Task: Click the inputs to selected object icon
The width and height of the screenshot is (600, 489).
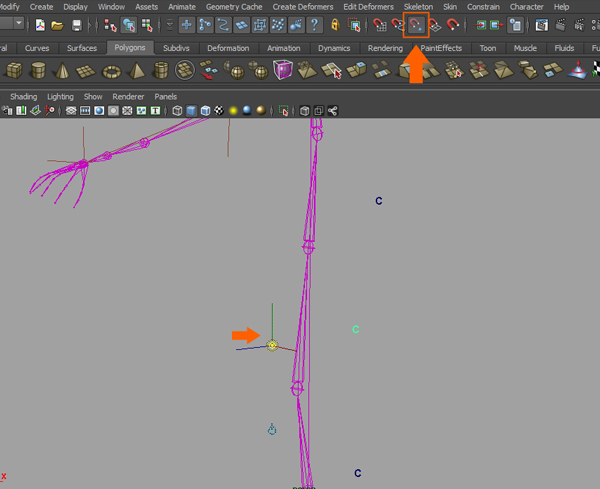Action: 481,25
